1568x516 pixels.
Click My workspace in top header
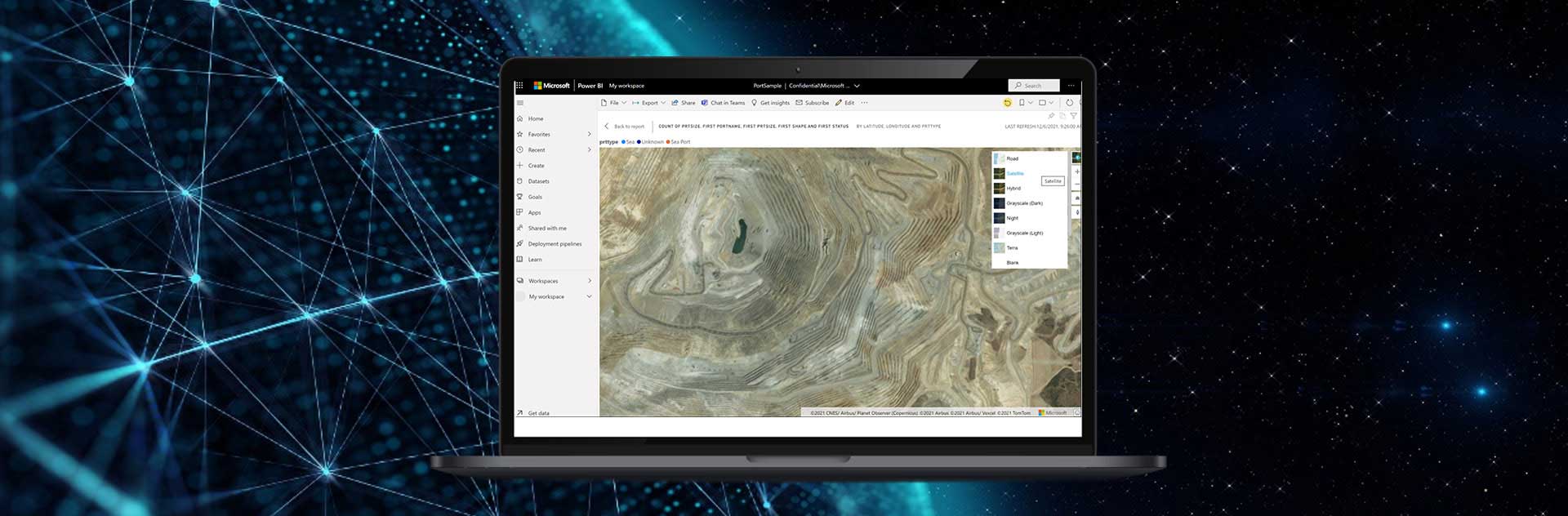pos(626,86)
